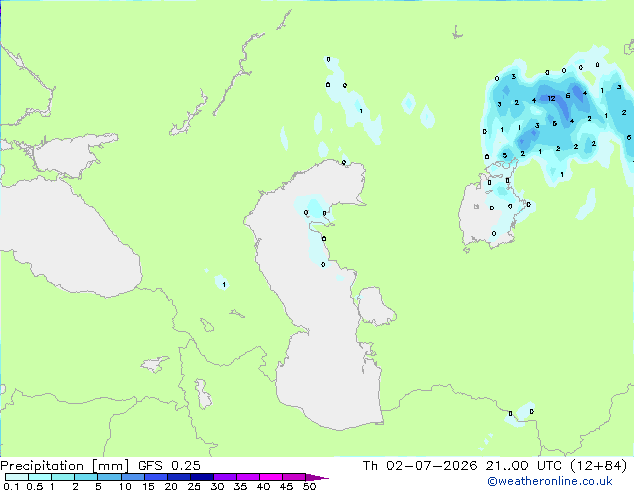Click the 0.5–1 mm legend color swatch

(40, 477)
